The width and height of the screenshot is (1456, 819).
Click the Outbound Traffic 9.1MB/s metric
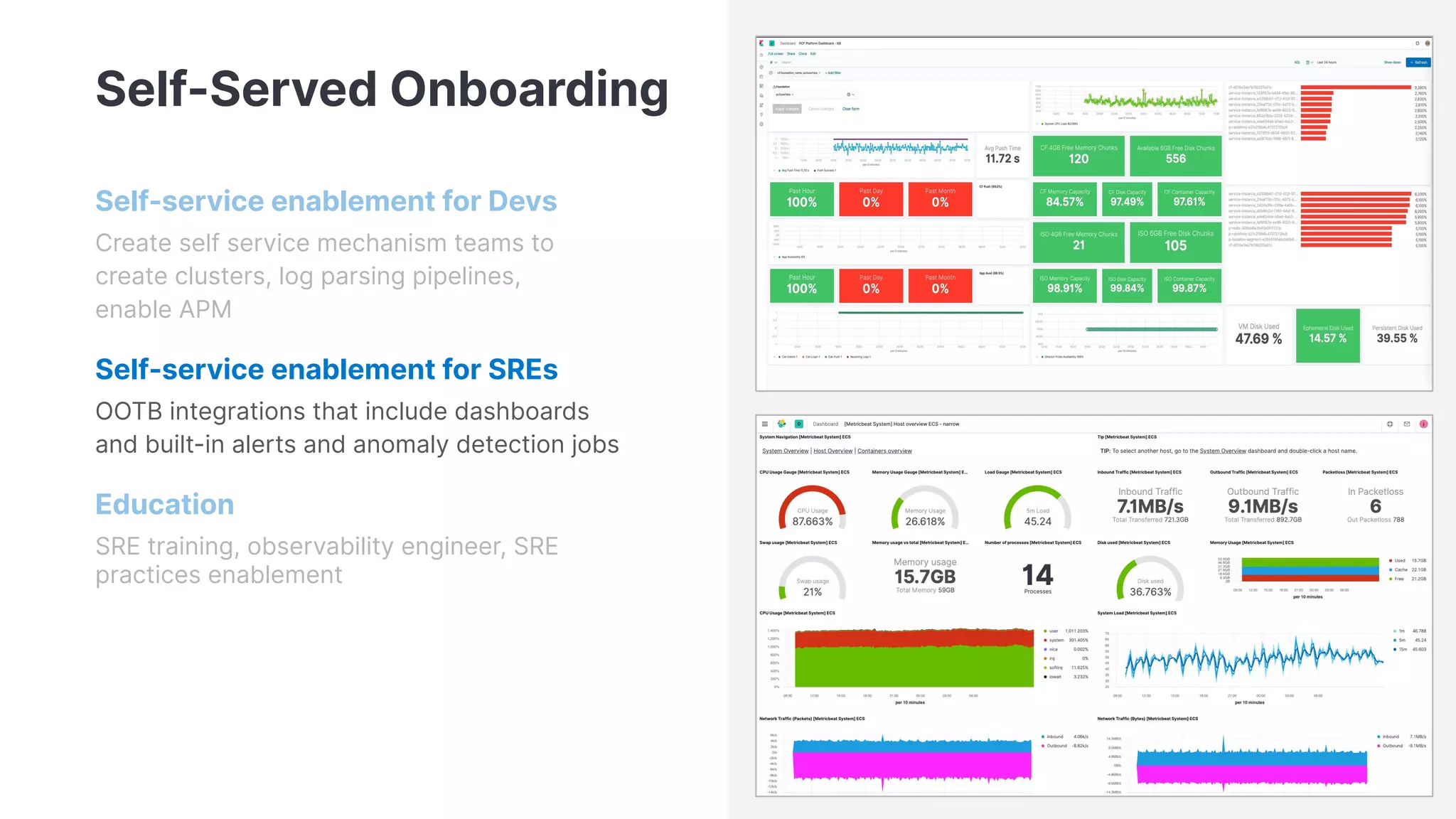[1263, 505]
